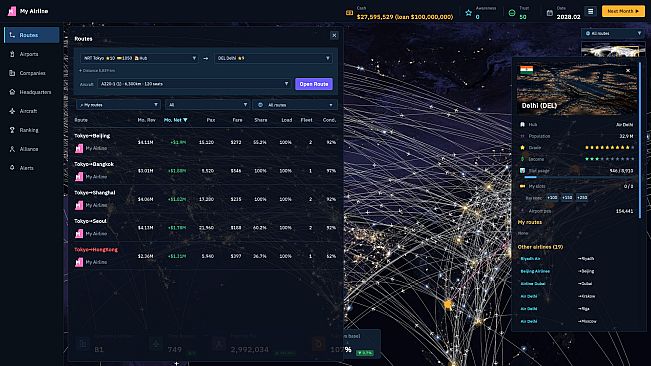Image resolution: width=651 pixels, height=366 pixels.
Task: Click the arrow between origin and destination
Action: click(206, 59)
